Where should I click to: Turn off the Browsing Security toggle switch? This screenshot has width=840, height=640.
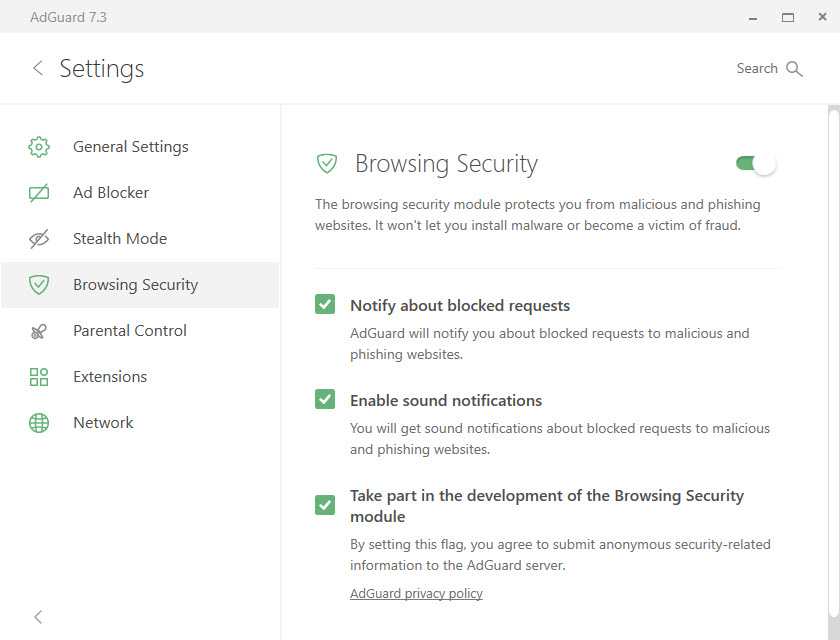(x=755, y=163)
